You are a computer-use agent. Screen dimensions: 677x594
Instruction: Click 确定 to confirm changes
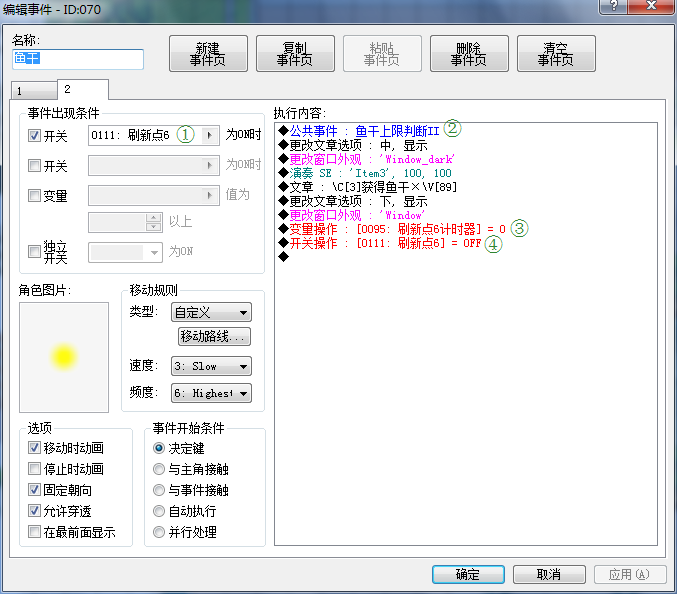(467, 575)
